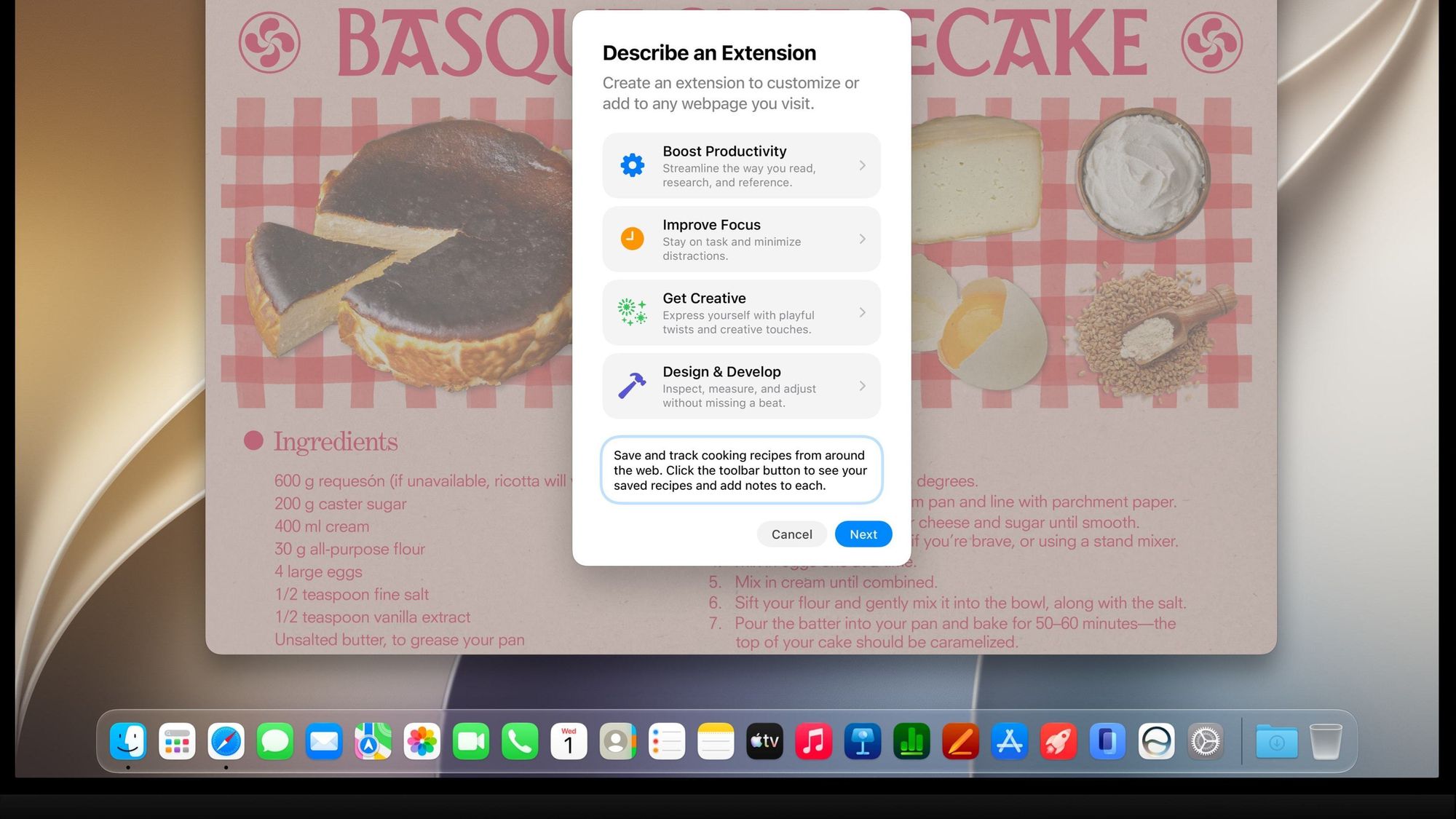Viewport: 1456px width, 819px height.
Task: Click the blue gear Boost Productivity icon
Action: 632,165
